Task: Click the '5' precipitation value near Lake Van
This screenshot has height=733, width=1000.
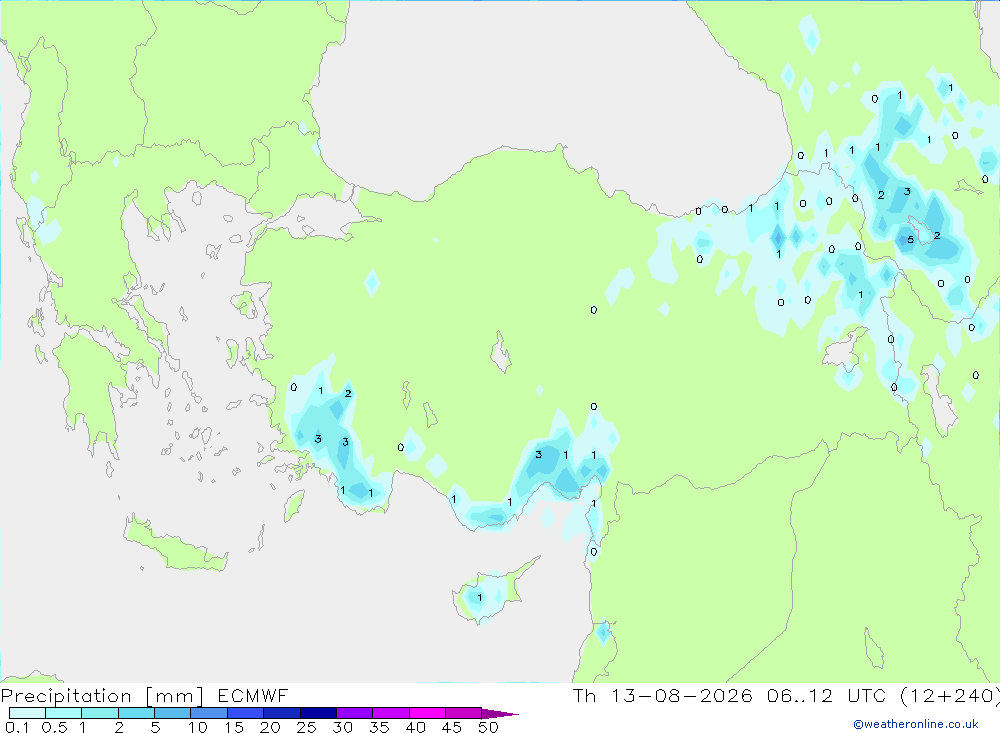Action: 911,240
